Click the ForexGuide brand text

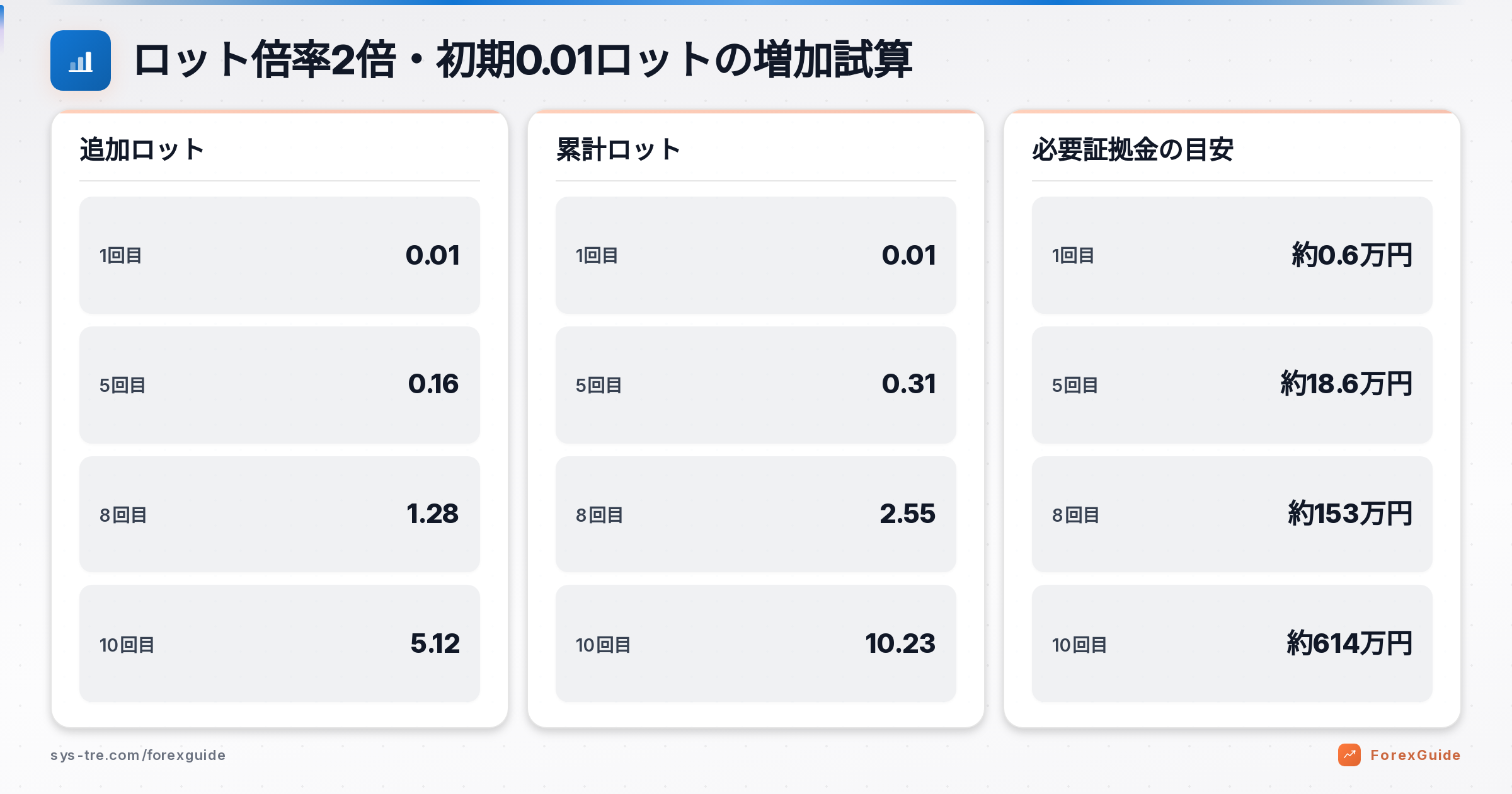[1415, 755]
